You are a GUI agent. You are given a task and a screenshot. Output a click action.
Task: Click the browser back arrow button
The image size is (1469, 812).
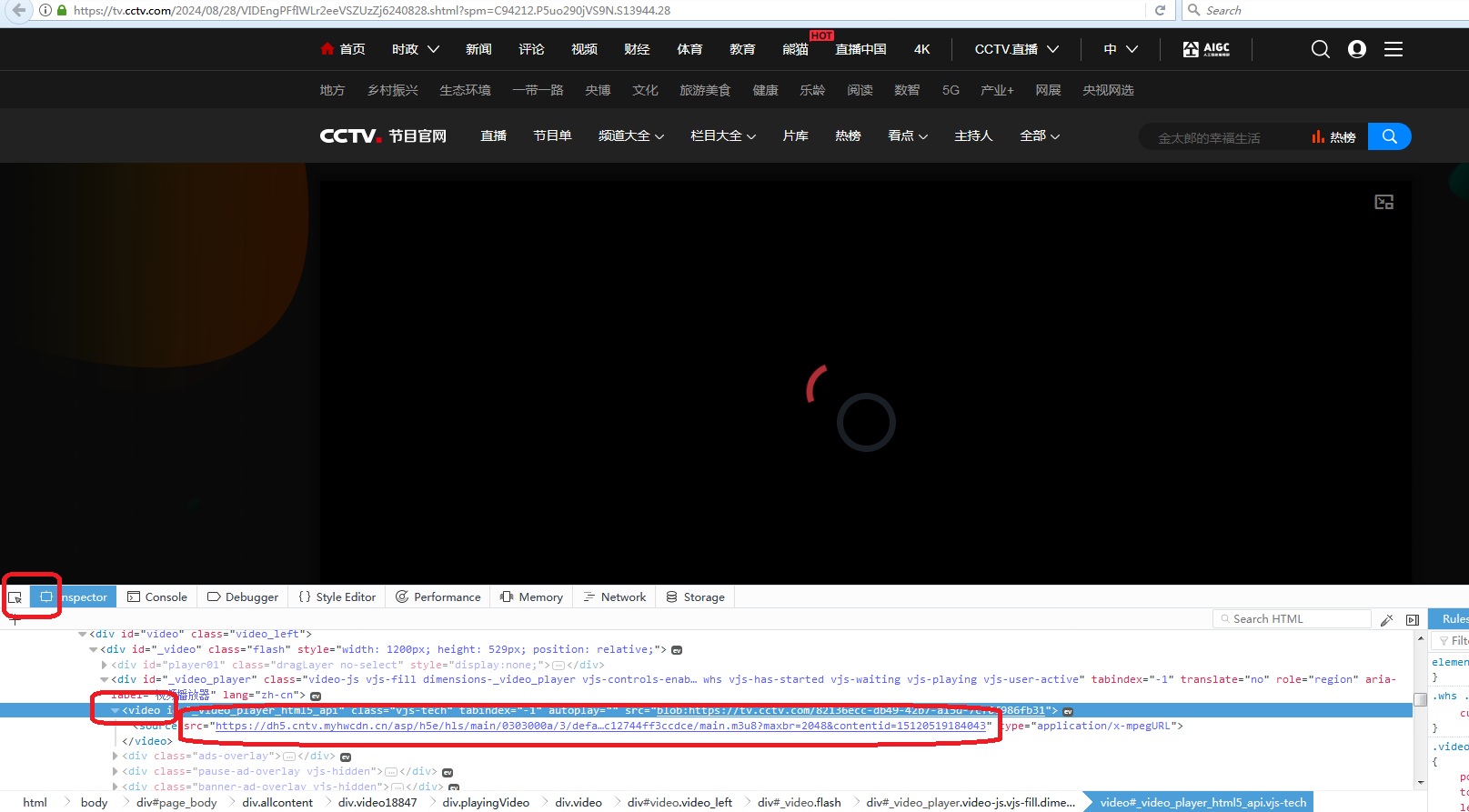[19, 10]
